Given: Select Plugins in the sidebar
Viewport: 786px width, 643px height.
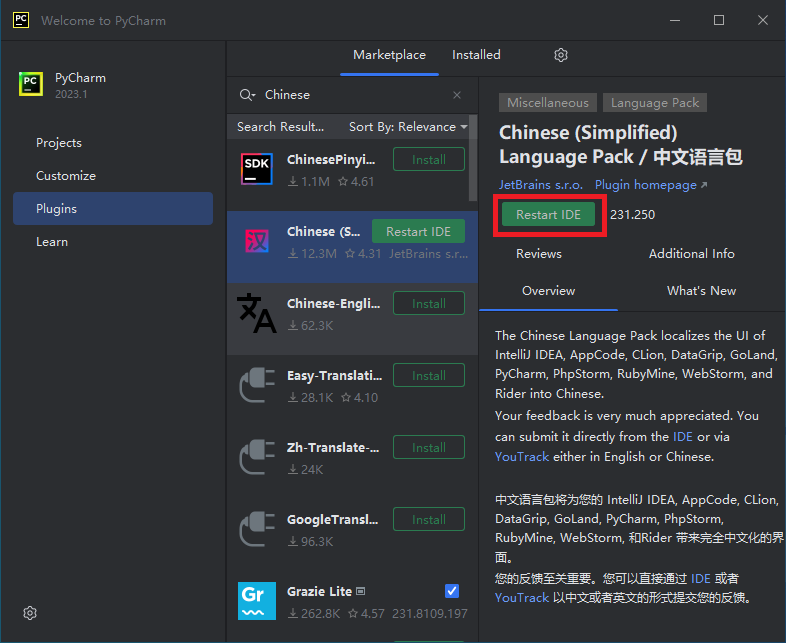Looking at the screenshot, I should coord(113,208).
